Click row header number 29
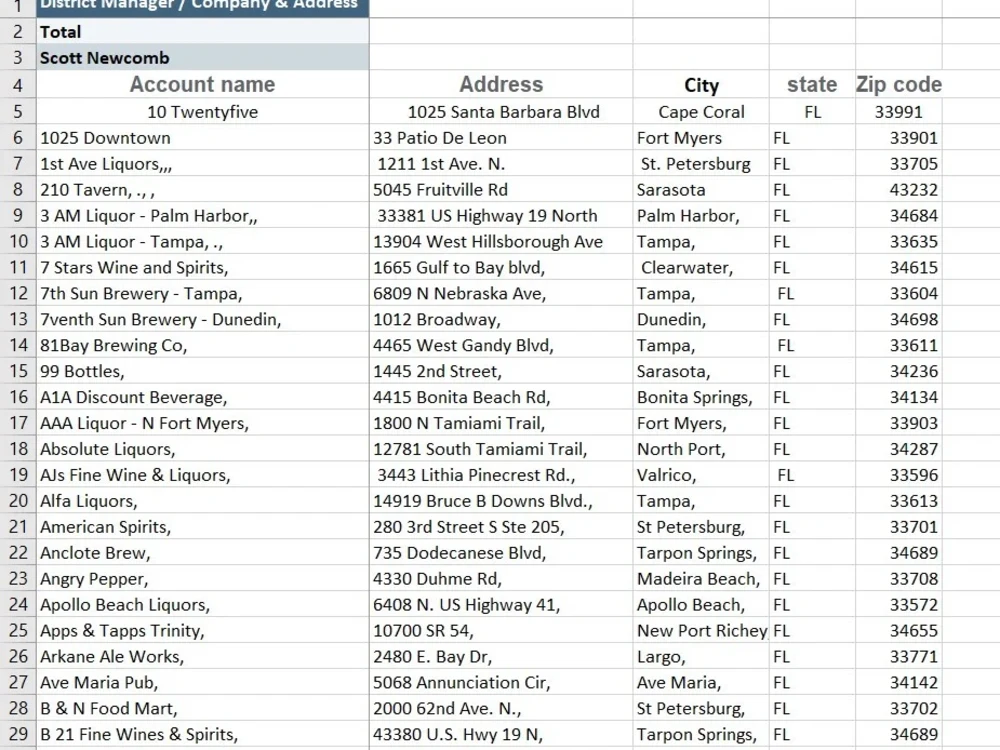This screenshot has height=750, width=1000. tap(18, 734)
